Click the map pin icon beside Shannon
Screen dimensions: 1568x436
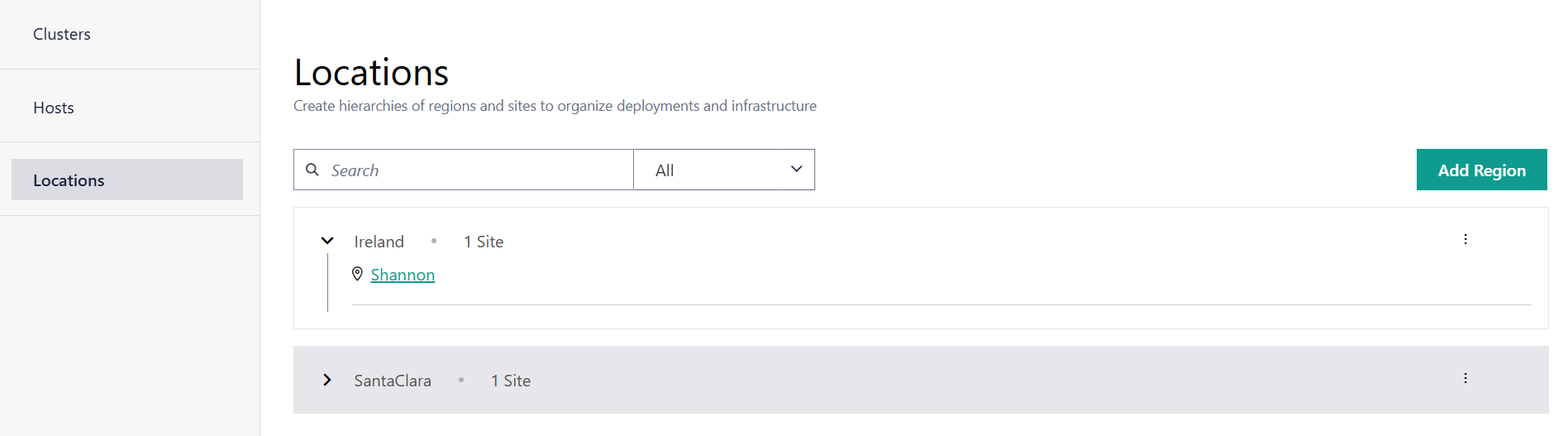click(x=357, y=274)
